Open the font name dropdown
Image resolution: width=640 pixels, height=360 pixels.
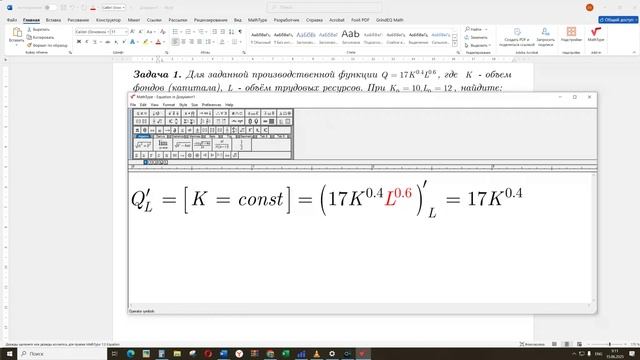tap(108, 32)
